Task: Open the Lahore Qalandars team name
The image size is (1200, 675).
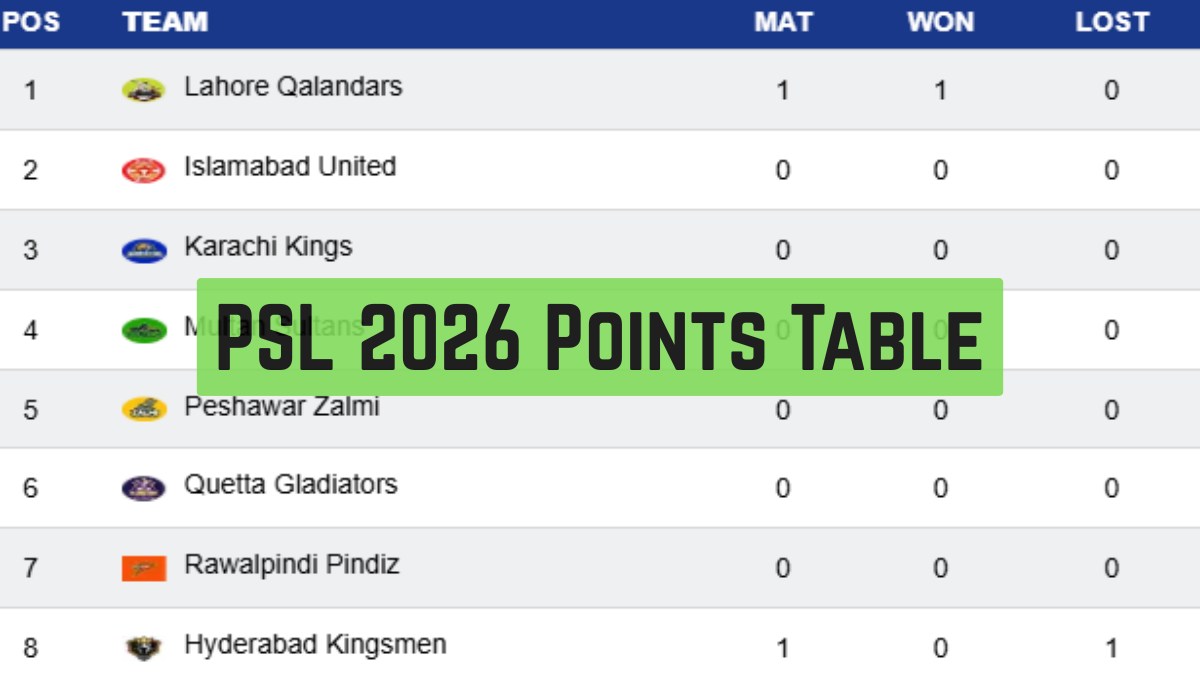Action: pyautogui.click(x=293, y=87)
